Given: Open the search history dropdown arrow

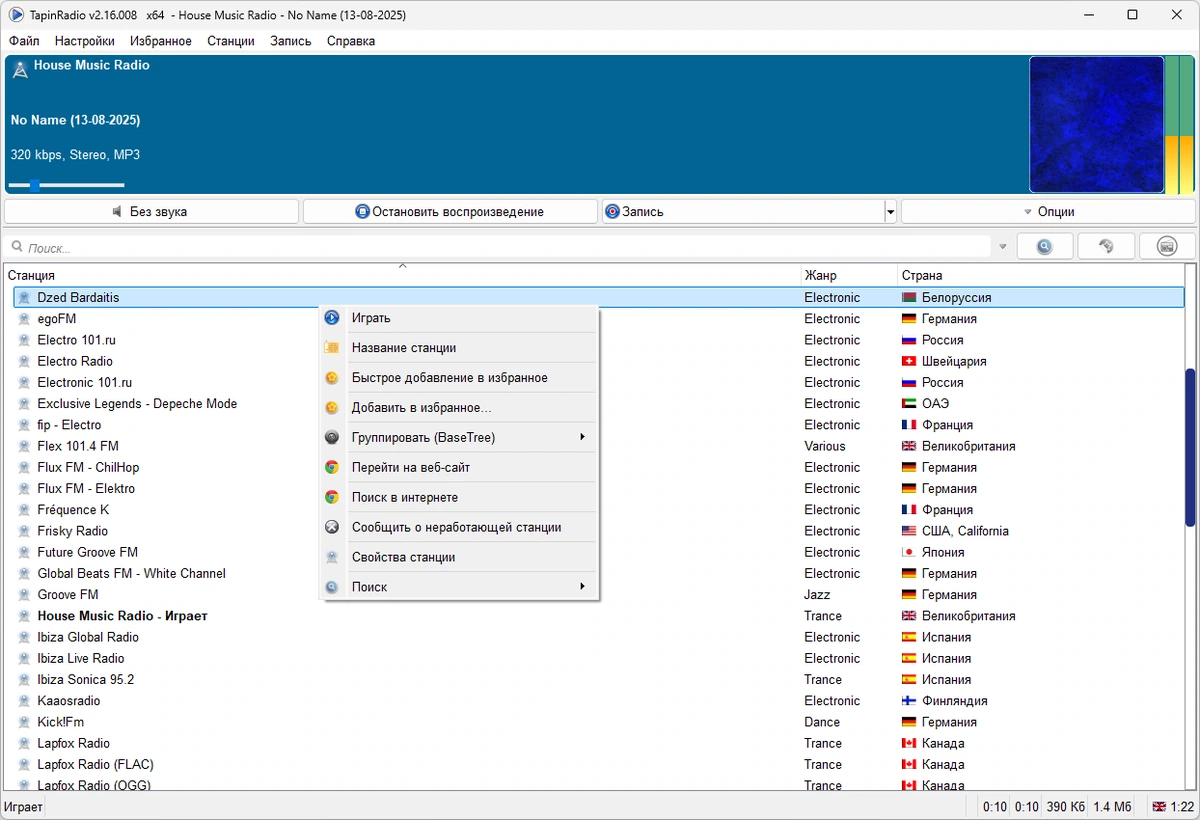Looking at the screenshot, I should pos(1003,247).
